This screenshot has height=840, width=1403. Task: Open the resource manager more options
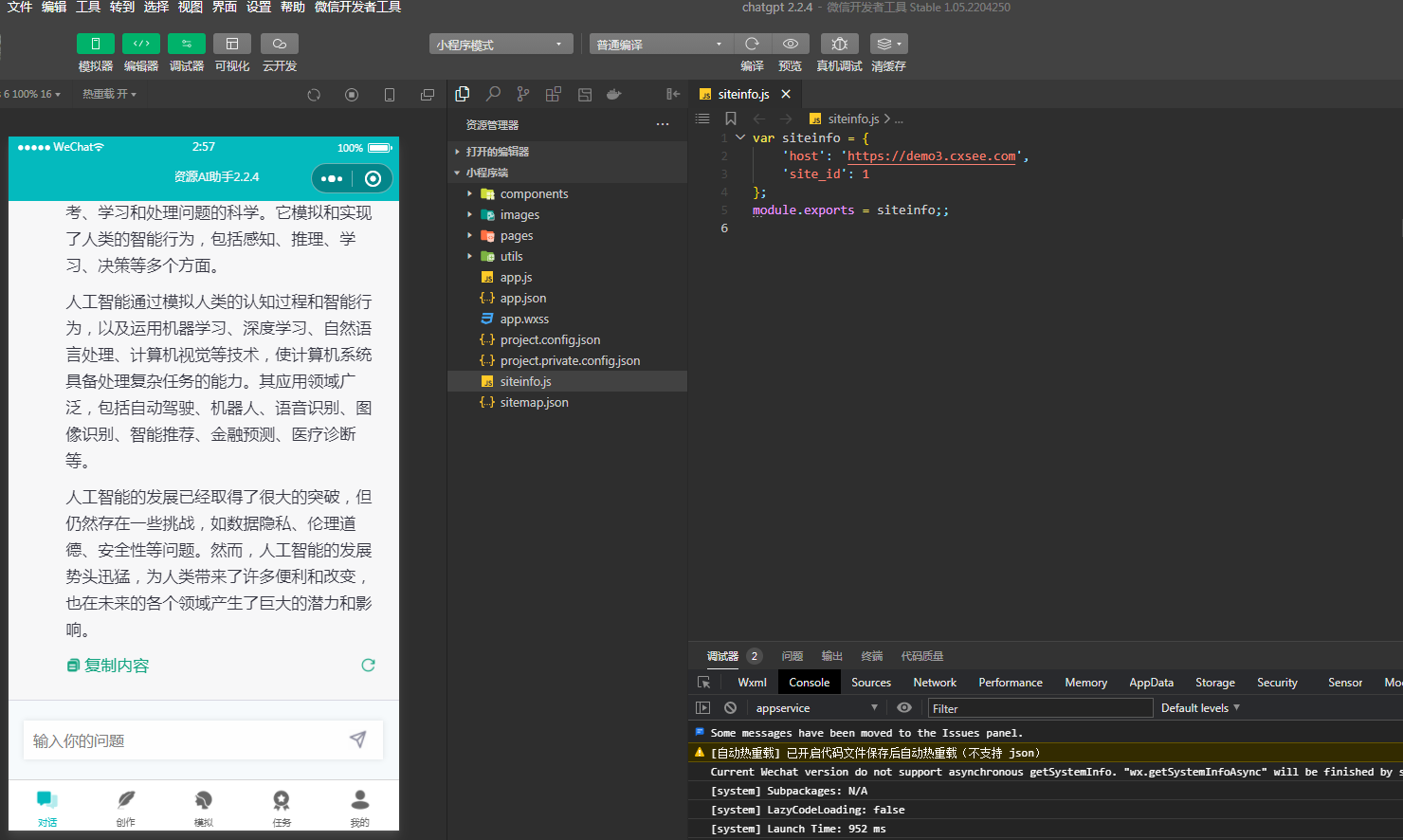(663, 124)
